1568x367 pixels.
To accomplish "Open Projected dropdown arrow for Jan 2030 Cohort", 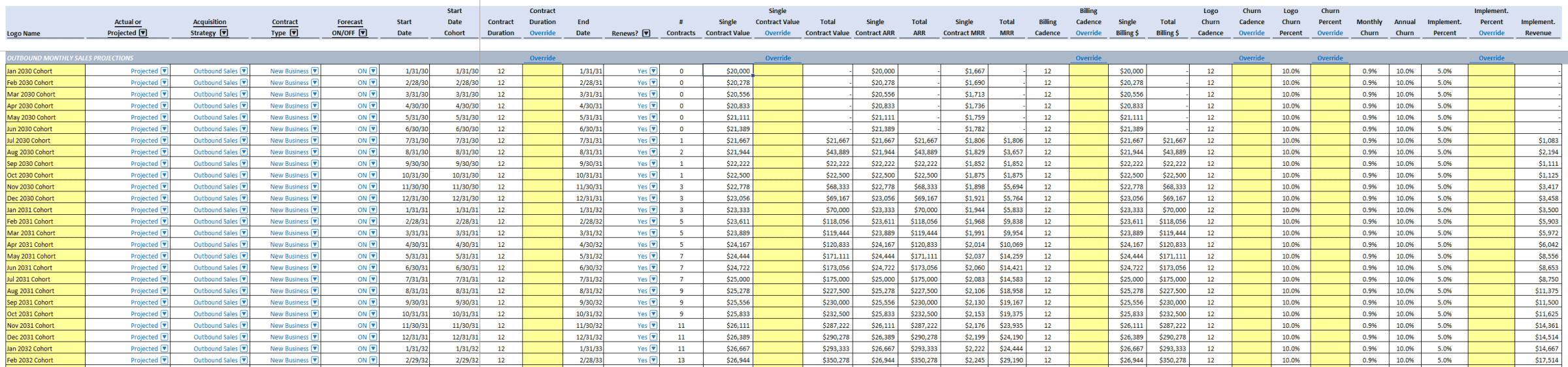I will pos(165,71).
